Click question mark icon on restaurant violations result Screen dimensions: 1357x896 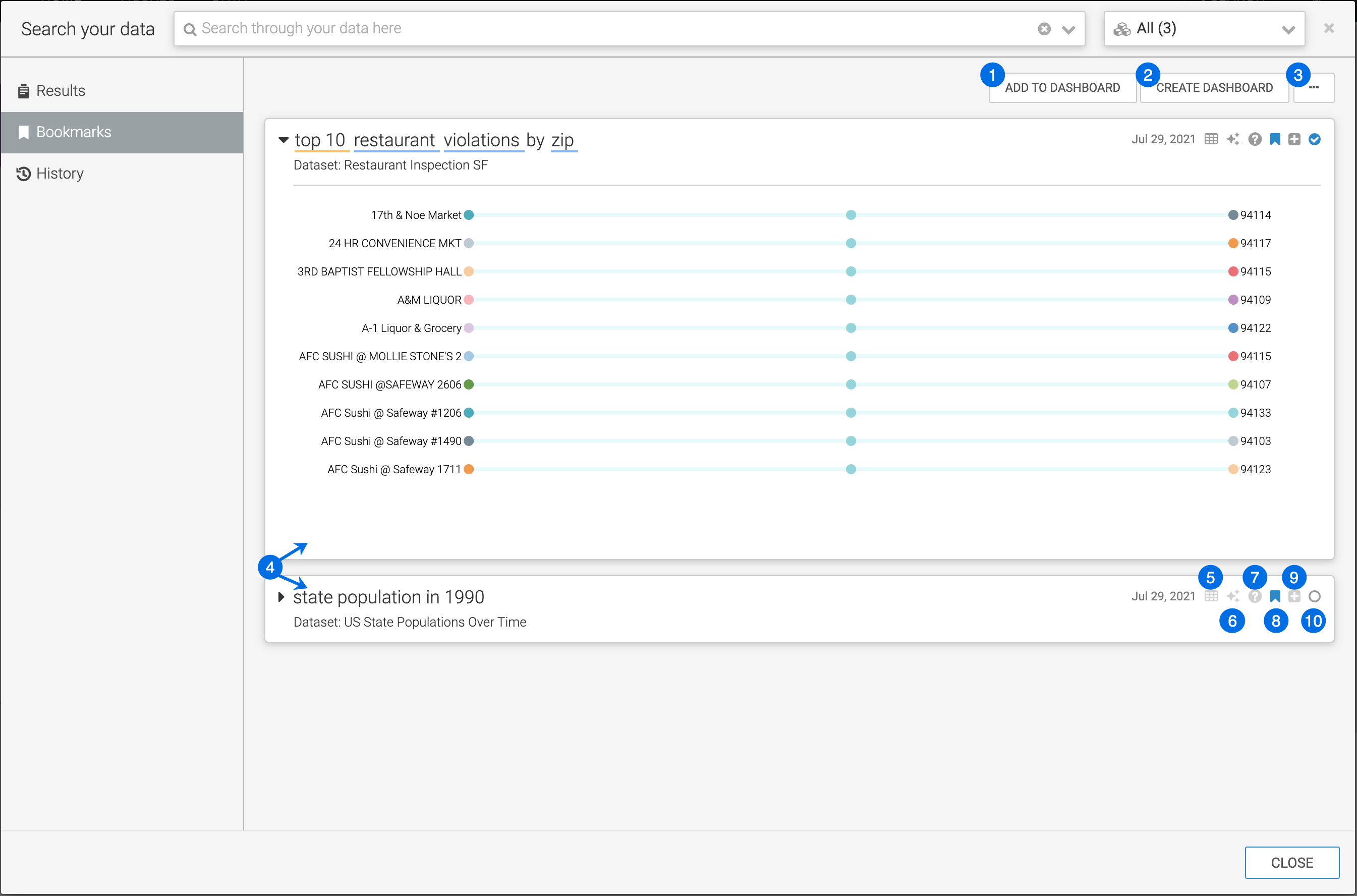click(x=1254, y=139)
